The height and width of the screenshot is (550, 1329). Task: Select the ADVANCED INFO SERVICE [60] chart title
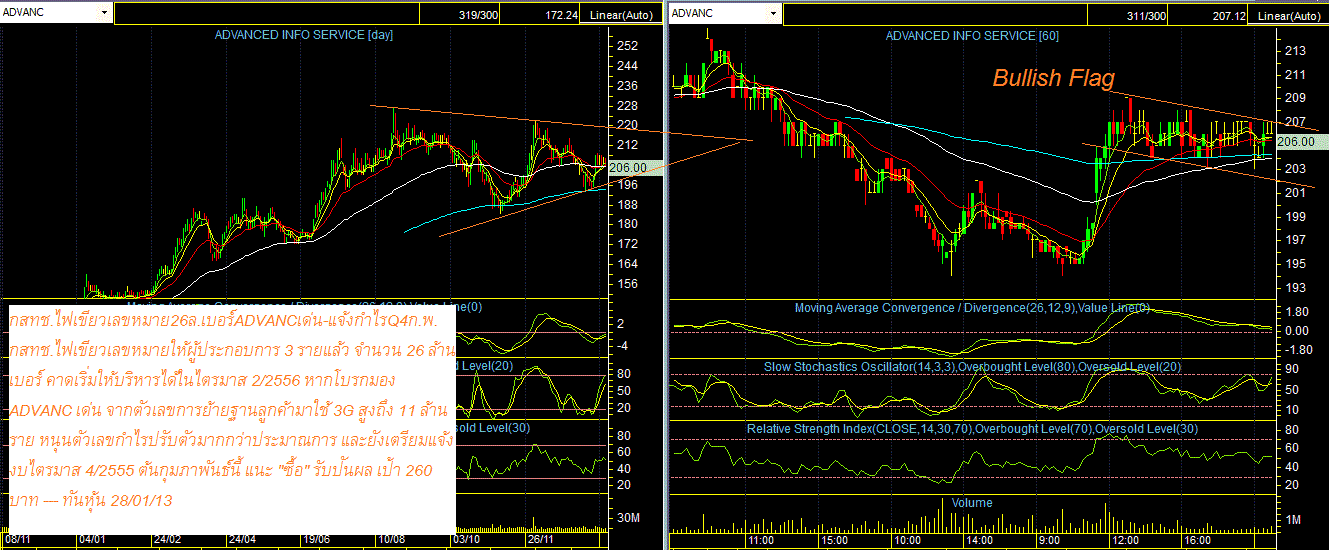972,35
